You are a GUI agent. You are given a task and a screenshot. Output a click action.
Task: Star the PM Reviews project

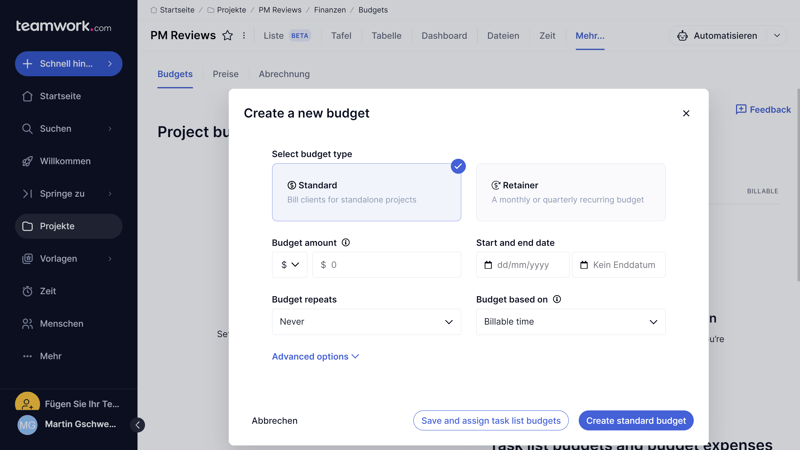[227, 36]
